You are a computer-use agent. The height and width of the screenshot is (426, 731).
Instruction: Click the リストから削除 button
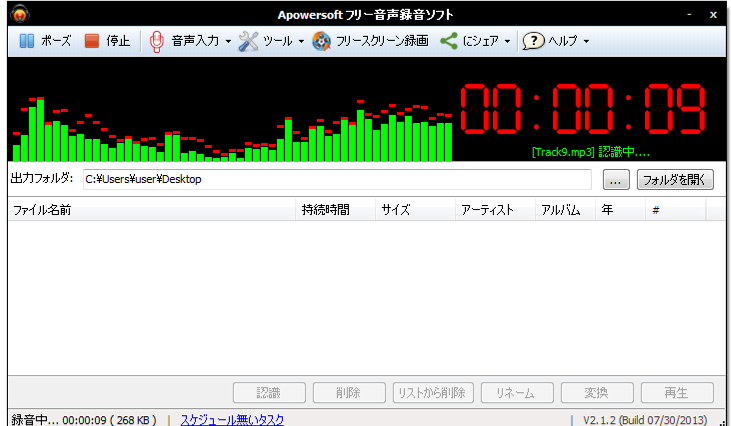point(433,393)
